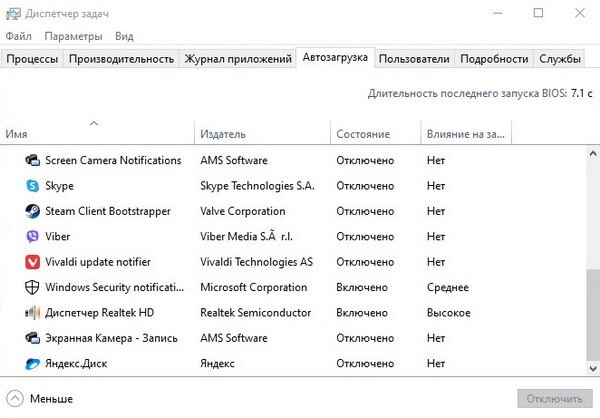
Task: Click the Windows Security shield icon
Action: (32, 287)
